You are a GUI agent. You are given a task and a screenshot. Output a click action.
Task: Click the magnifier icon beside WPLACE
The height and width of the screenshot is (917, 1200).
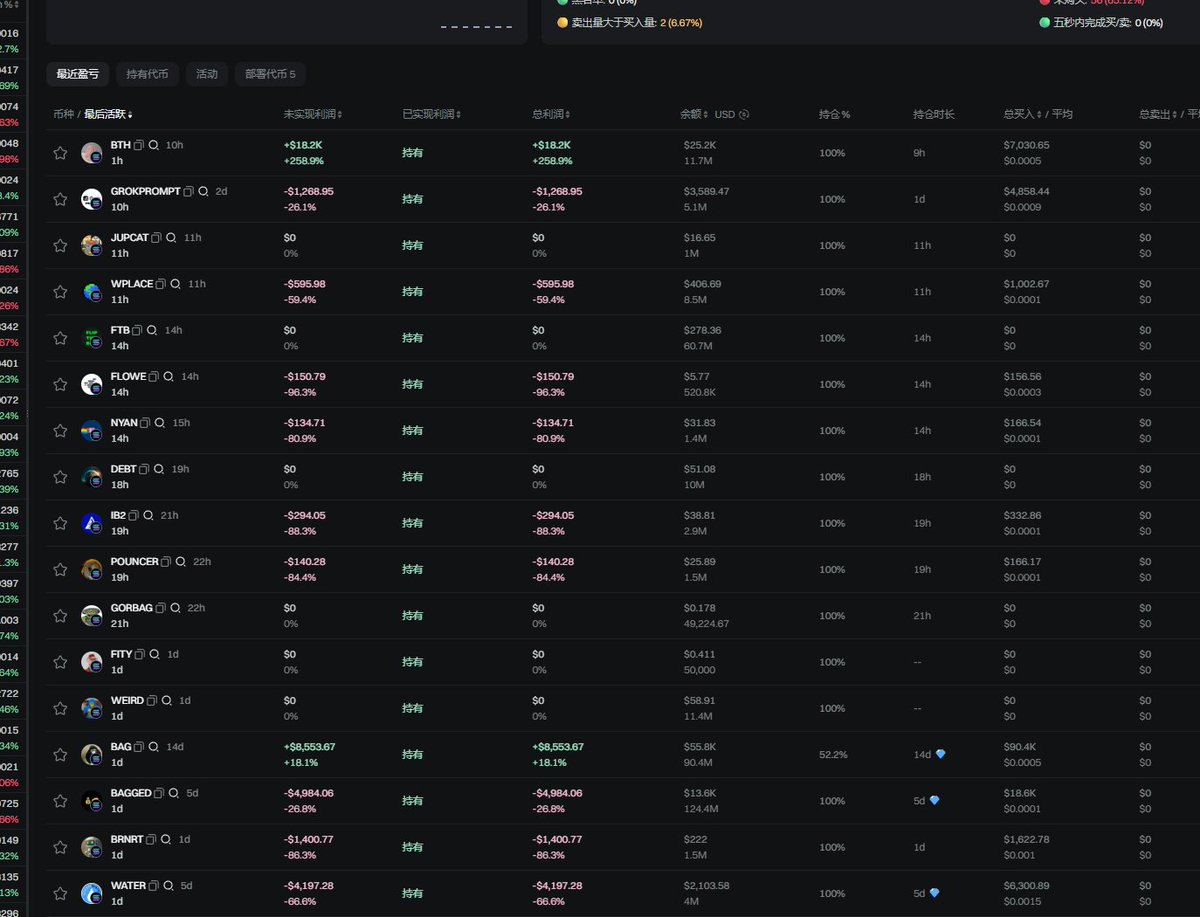click(x=175, y=284)
